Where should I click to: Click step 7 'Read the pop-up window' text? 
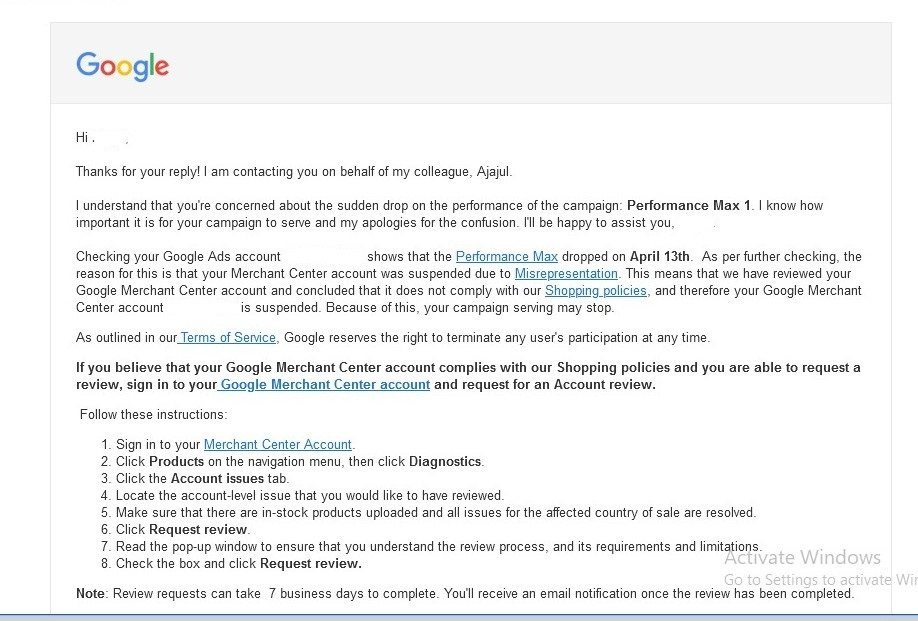point(439,546)
